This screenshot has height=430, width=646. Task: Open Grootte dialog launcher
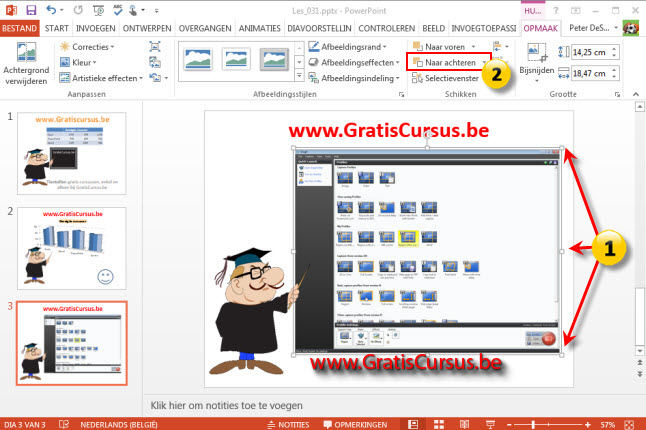pyautogui.click(x=617, y=94)
